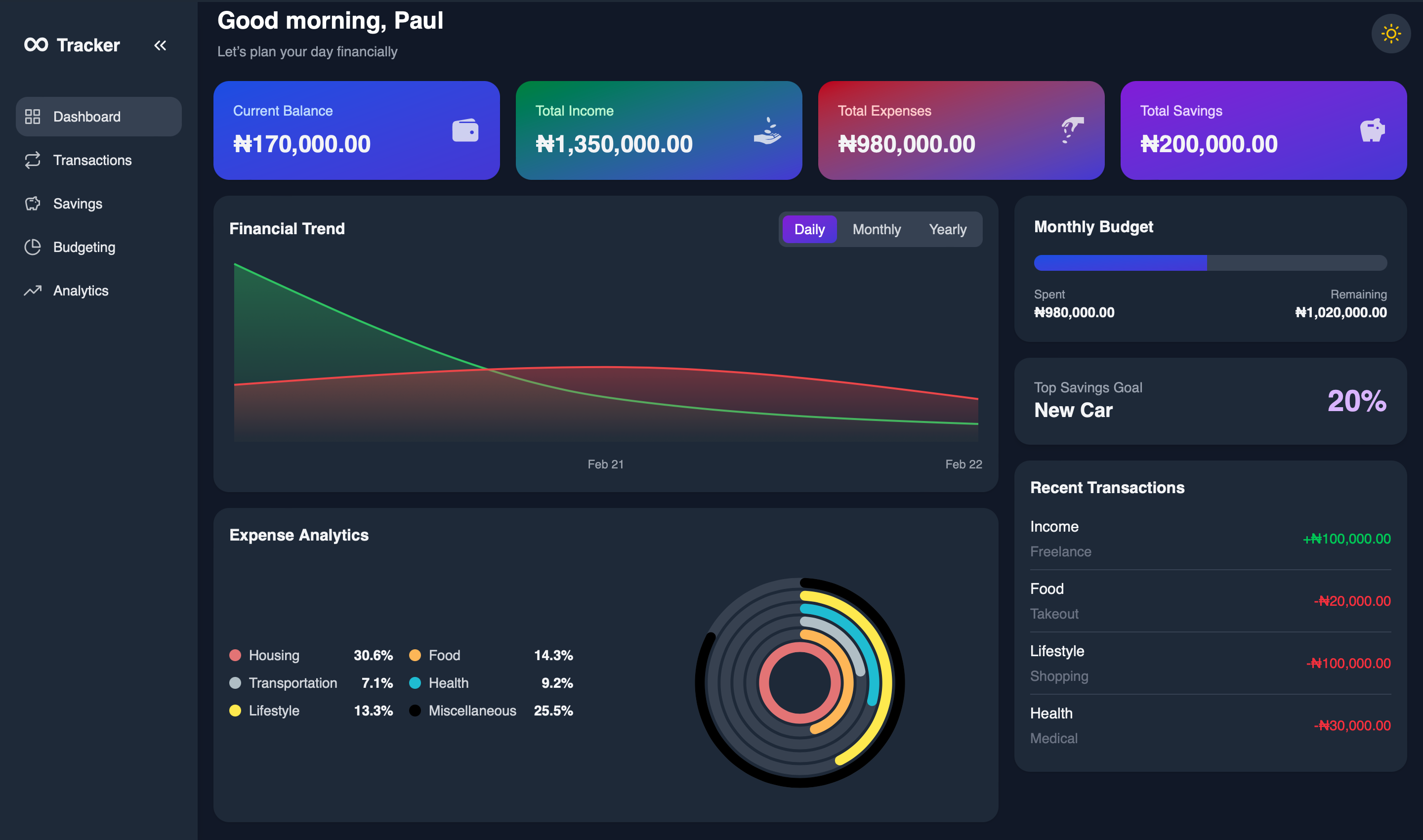Click the piggy bank icon on Total Savings card

[x=1372, y=130]
